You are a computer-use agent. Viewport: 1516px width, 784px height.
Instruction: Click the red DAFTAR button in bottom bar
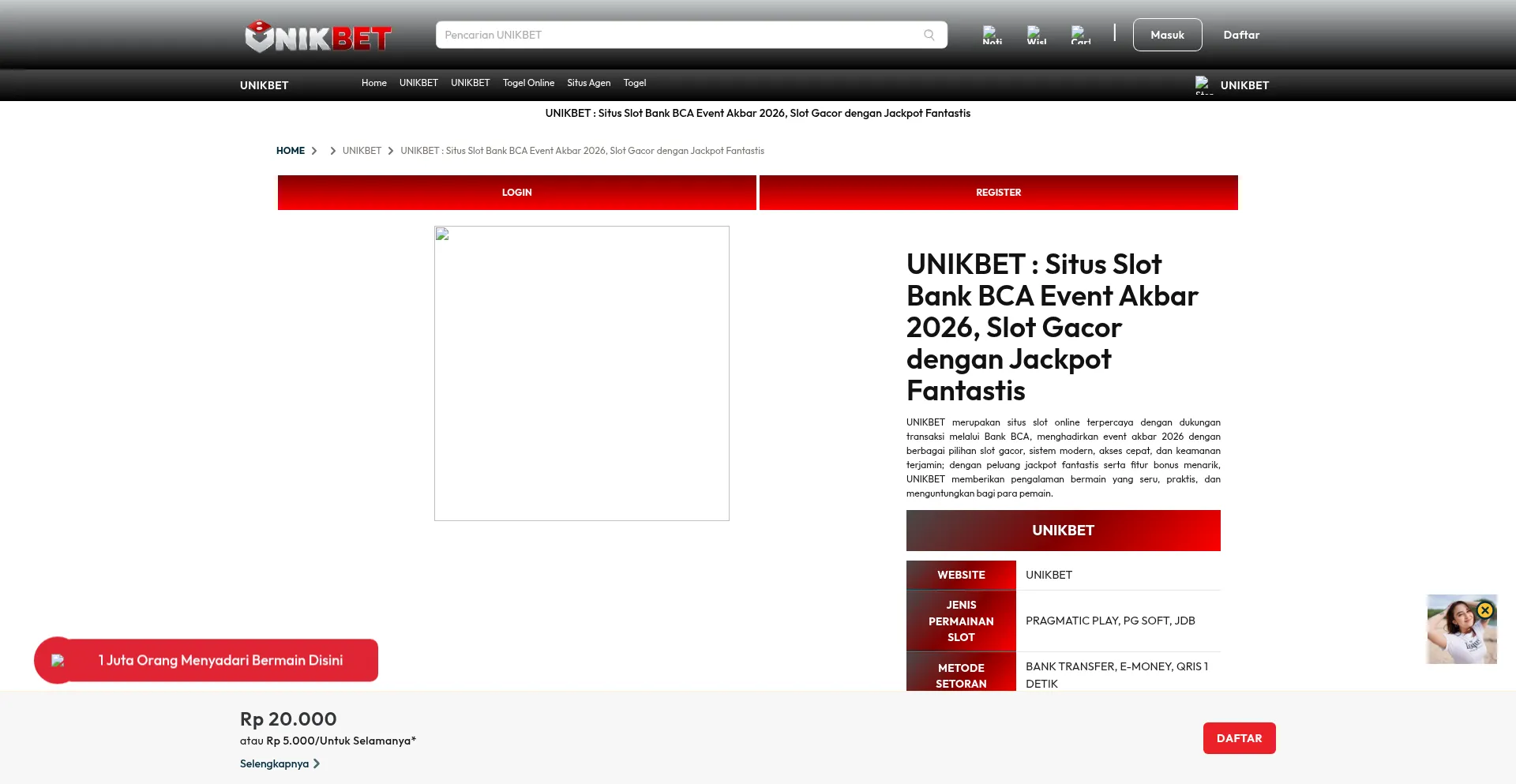[x=1240, y=738]
